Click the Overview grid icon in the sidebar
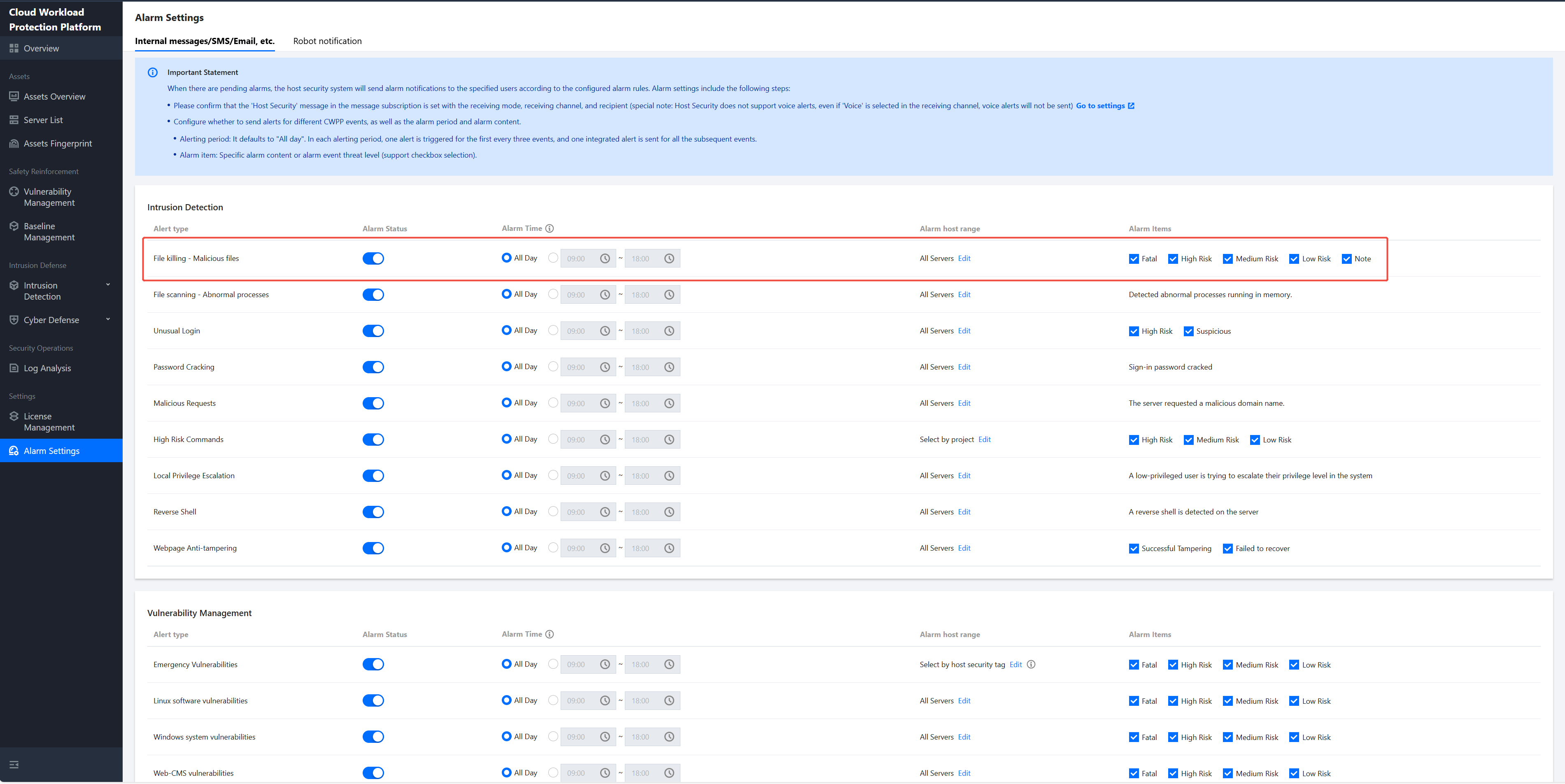 (x=14, y=49)
